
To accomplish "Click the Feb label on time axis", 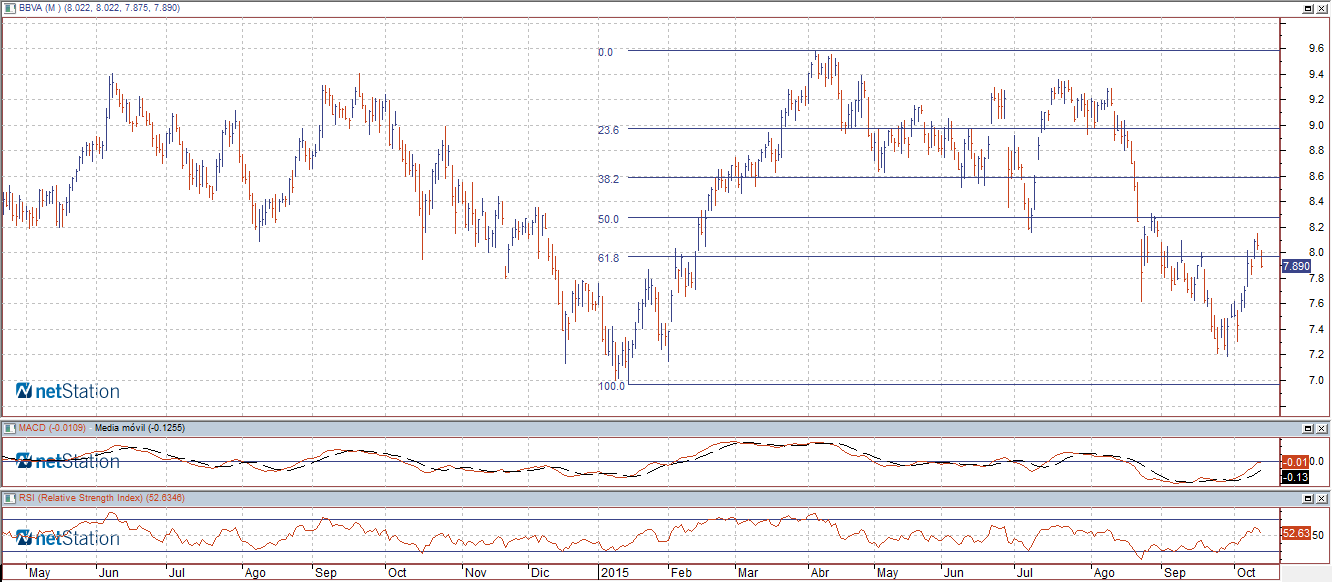I will 681,574.
